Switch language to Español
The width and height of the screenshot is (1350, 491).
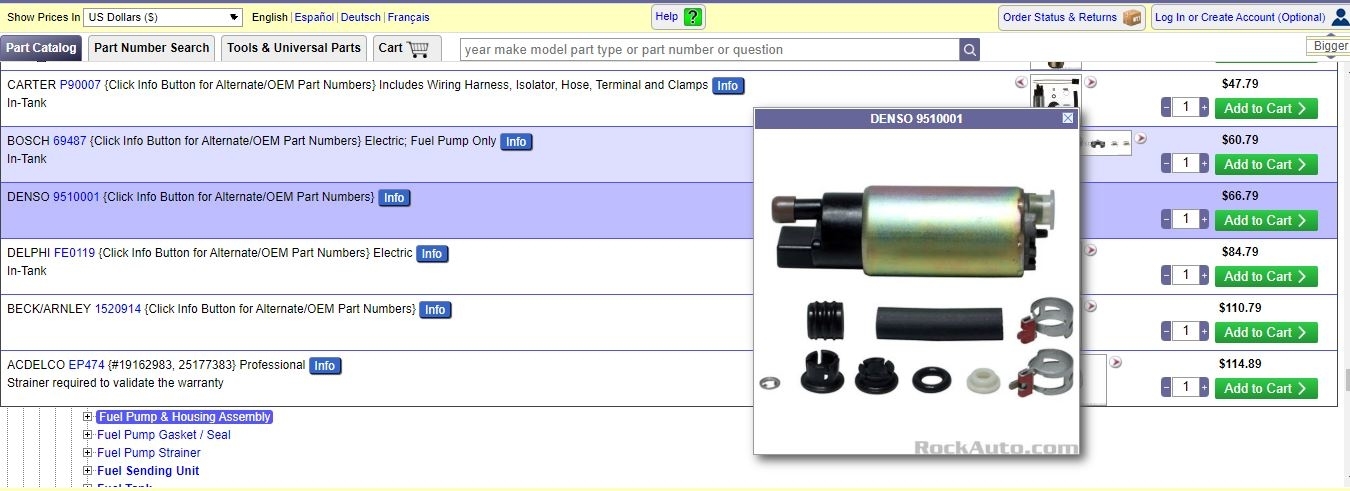[x=314, y=17]
